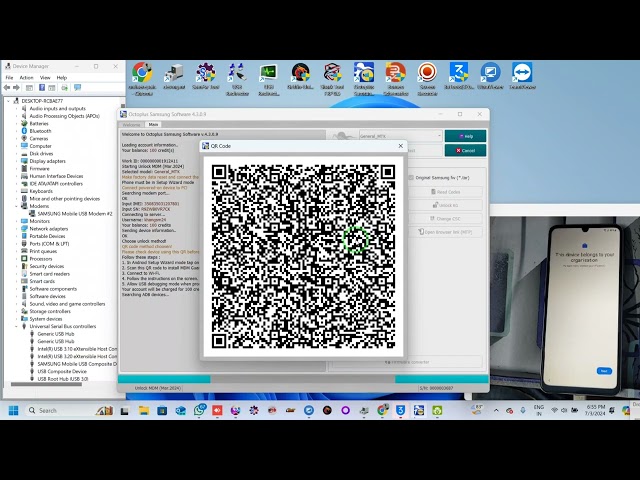Open File menu in Device Manager
The image size is (640, 480).
coord(9,78)
